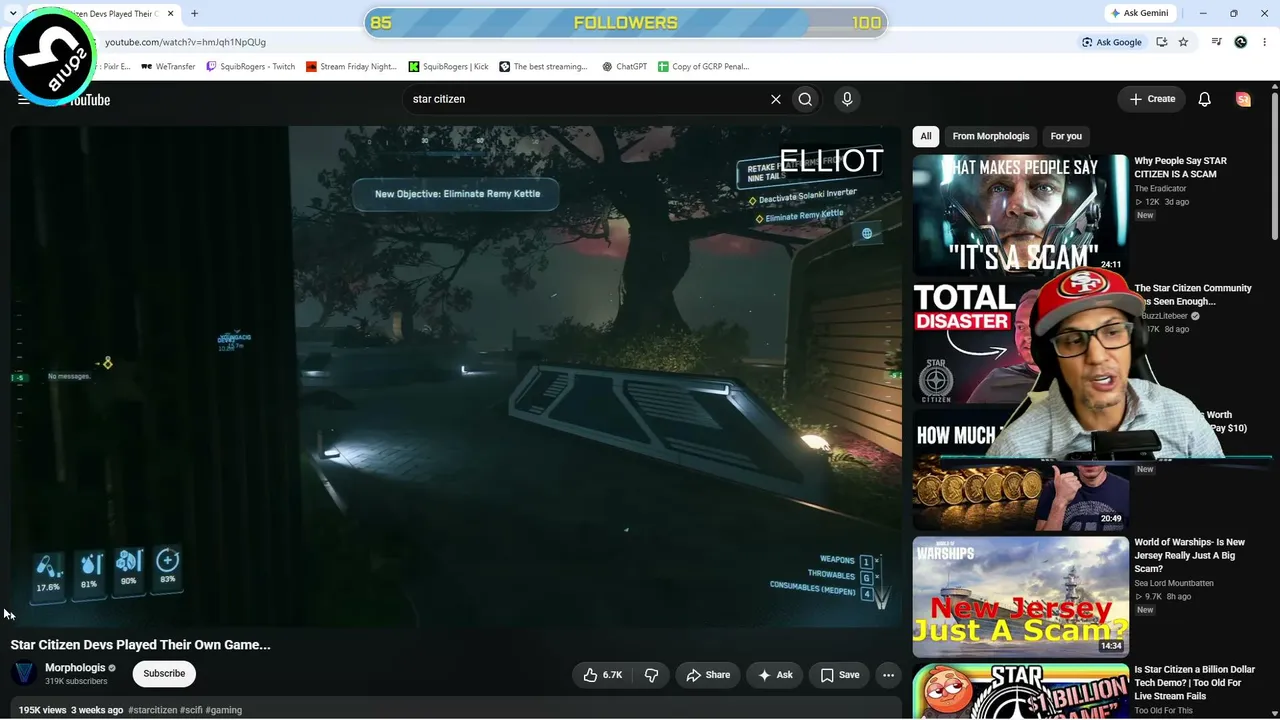Viewport: 1280px width, 720px height.
Task: Bookmark this page with the star icon
Action: point(1183,42)
